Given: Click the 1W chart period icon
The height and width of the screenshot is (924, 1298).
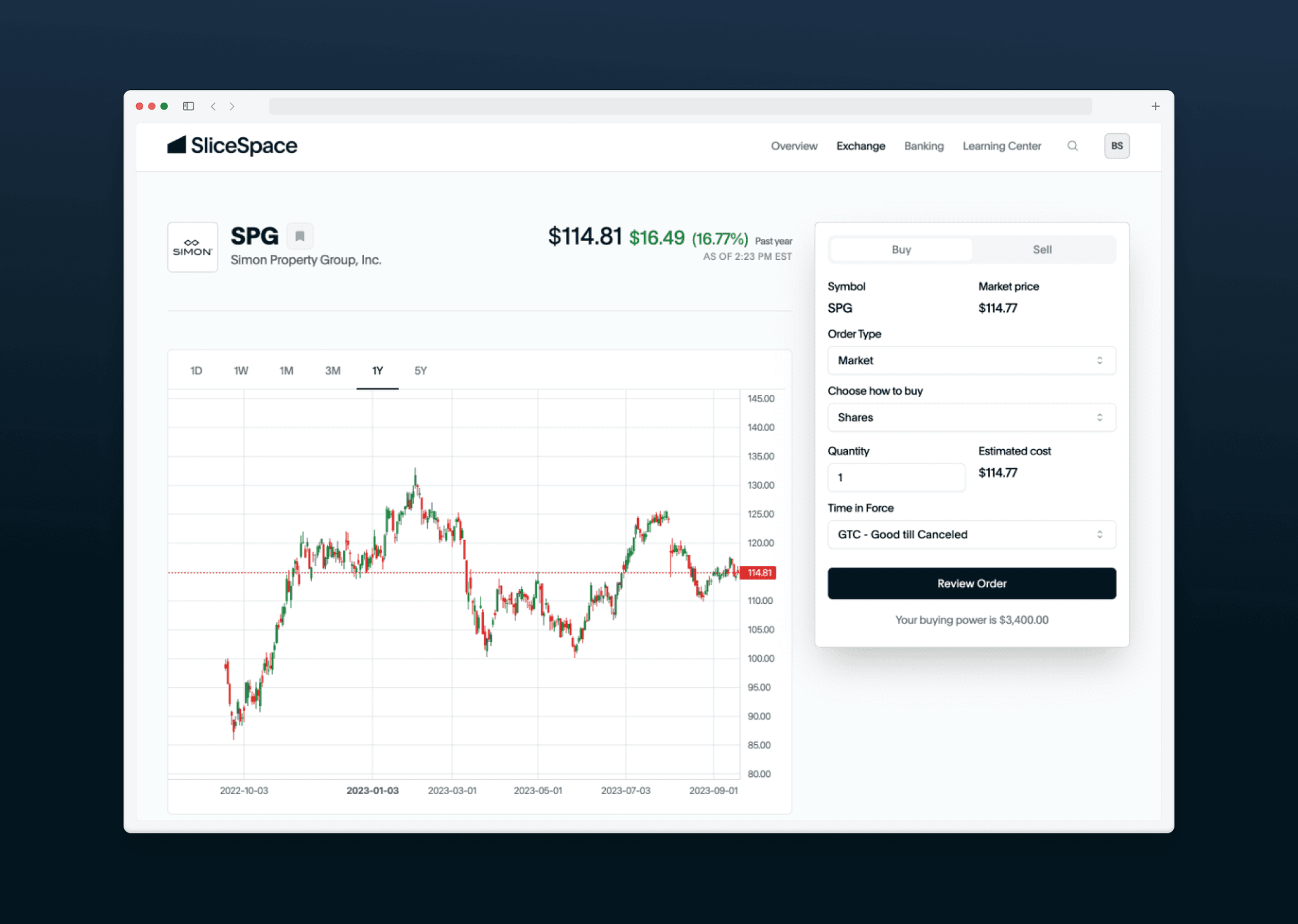Looking at the screenshot, I should point(243,371).
